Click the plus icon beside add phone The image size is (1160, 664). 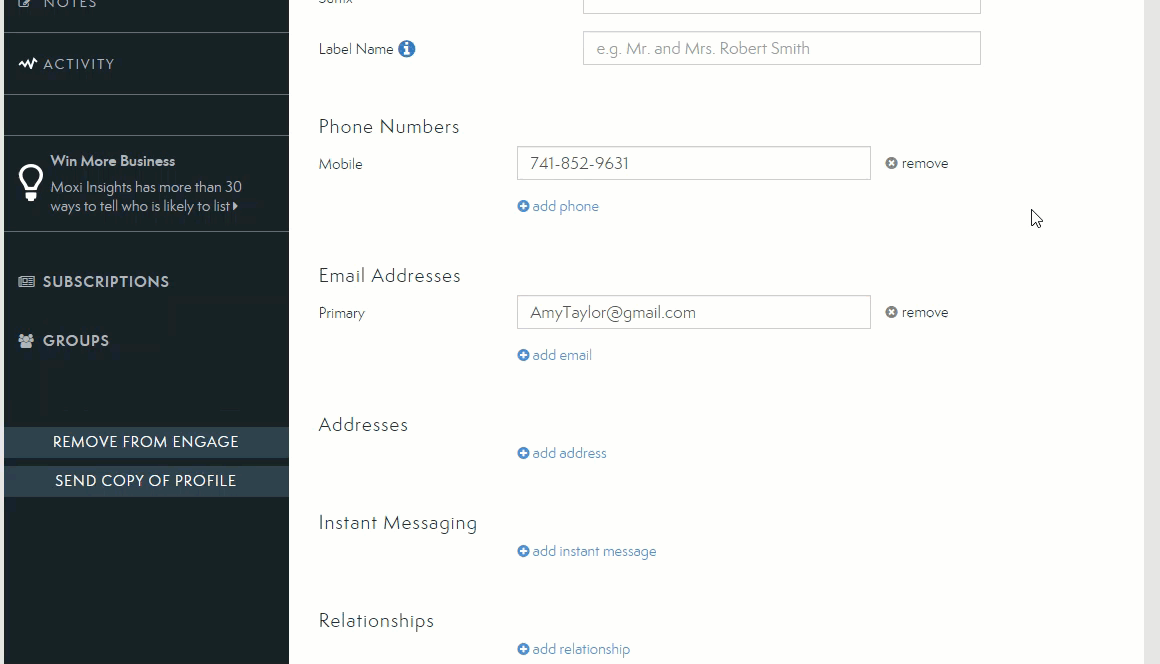(x=523, y=207)
